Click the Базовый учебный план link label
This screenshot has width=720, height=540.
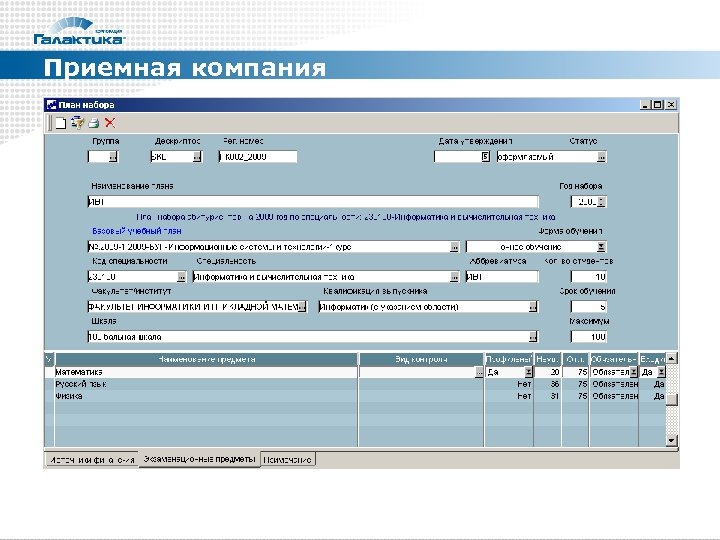pos(136,231)
